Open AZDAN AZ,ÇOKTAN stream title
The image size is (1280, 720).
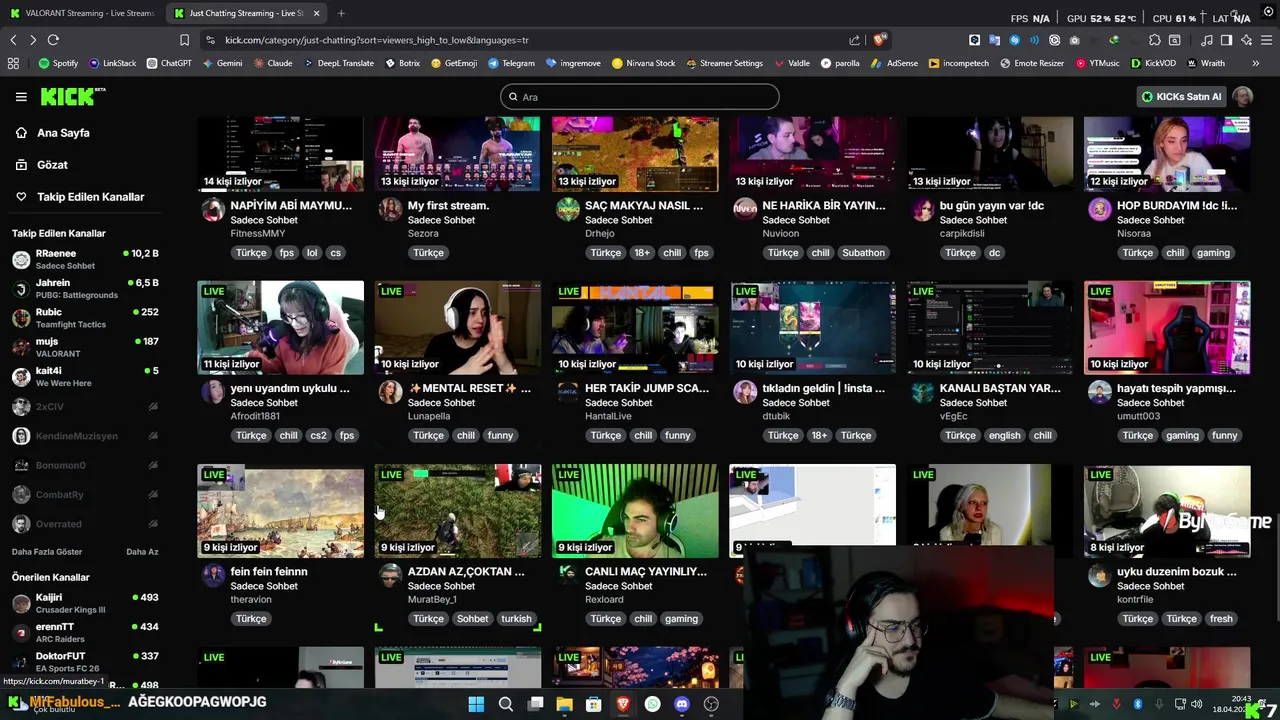pyautogui.click(x=466, y=572)
